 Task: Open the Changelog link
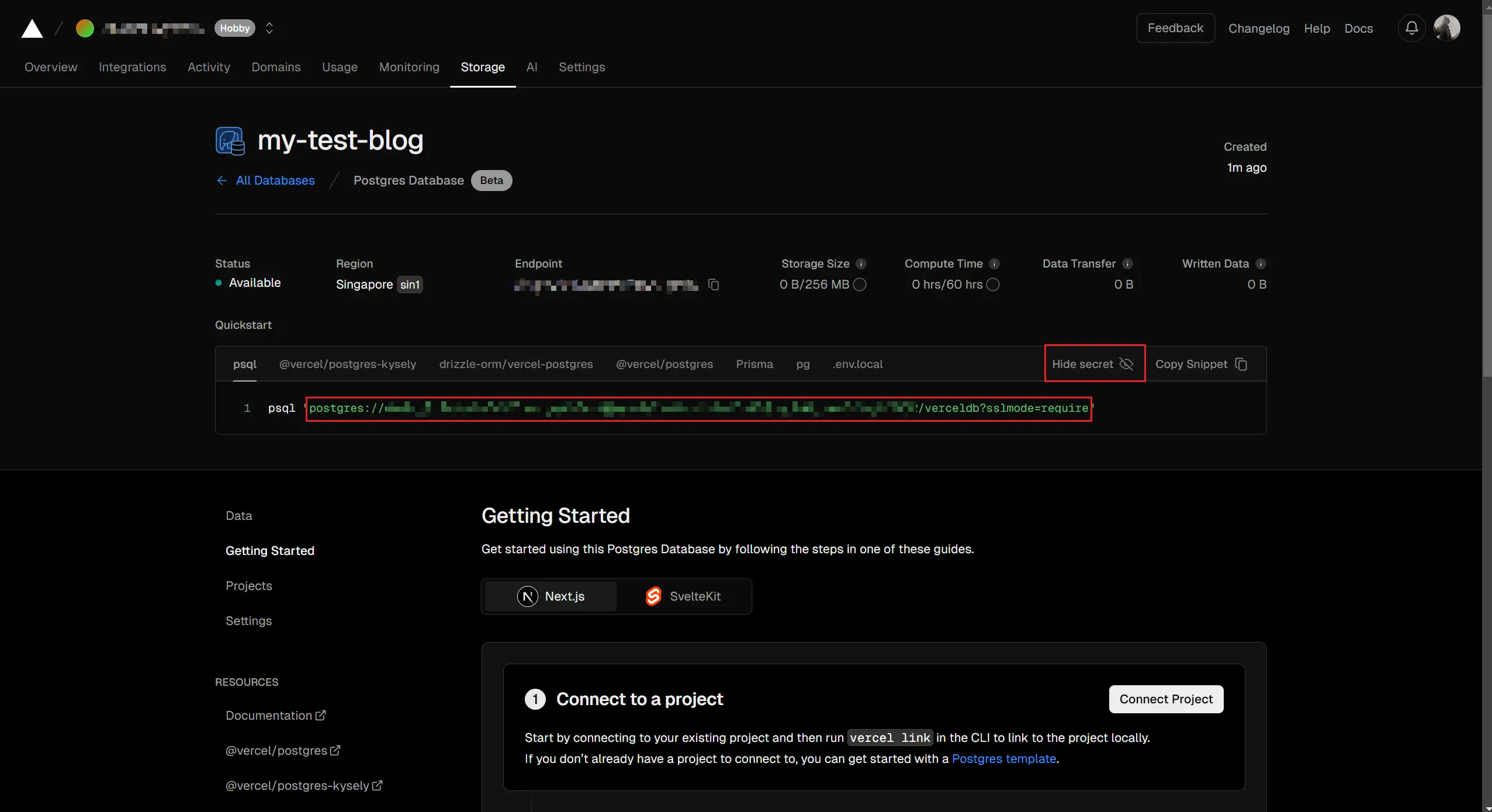coord(1259,28)
